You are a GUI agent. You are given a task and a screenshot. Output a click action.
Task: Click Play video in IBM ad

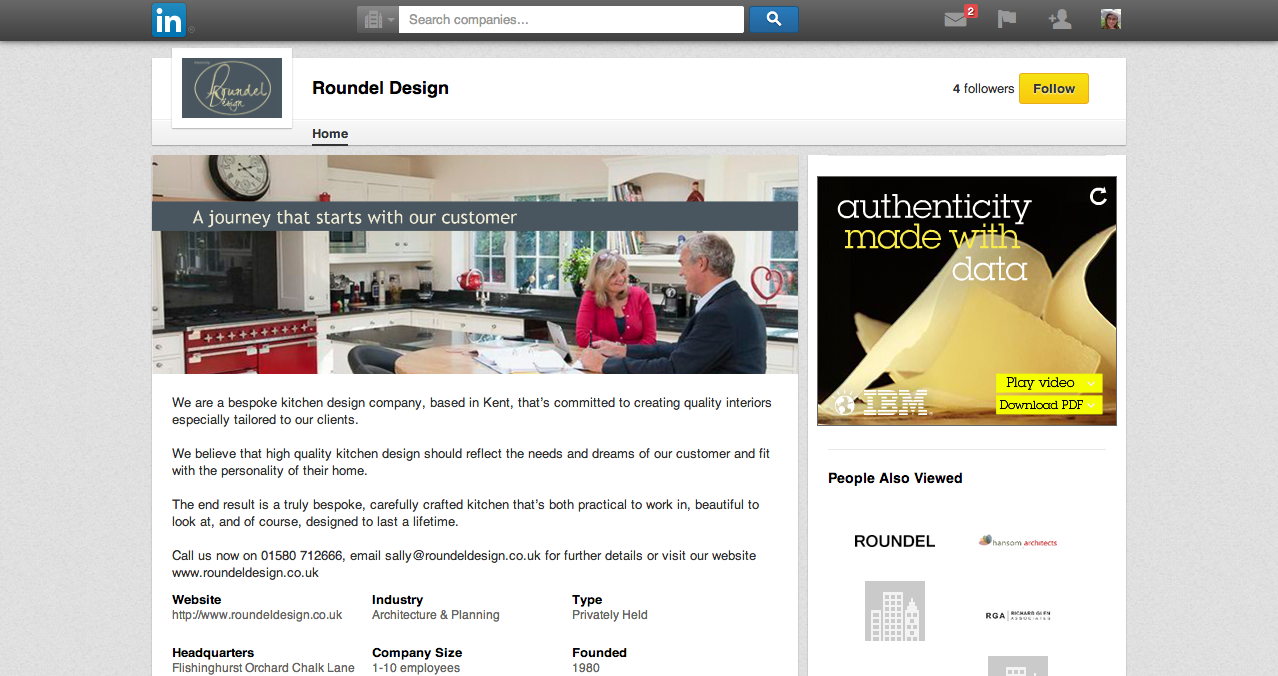[x=1048, y=383]
